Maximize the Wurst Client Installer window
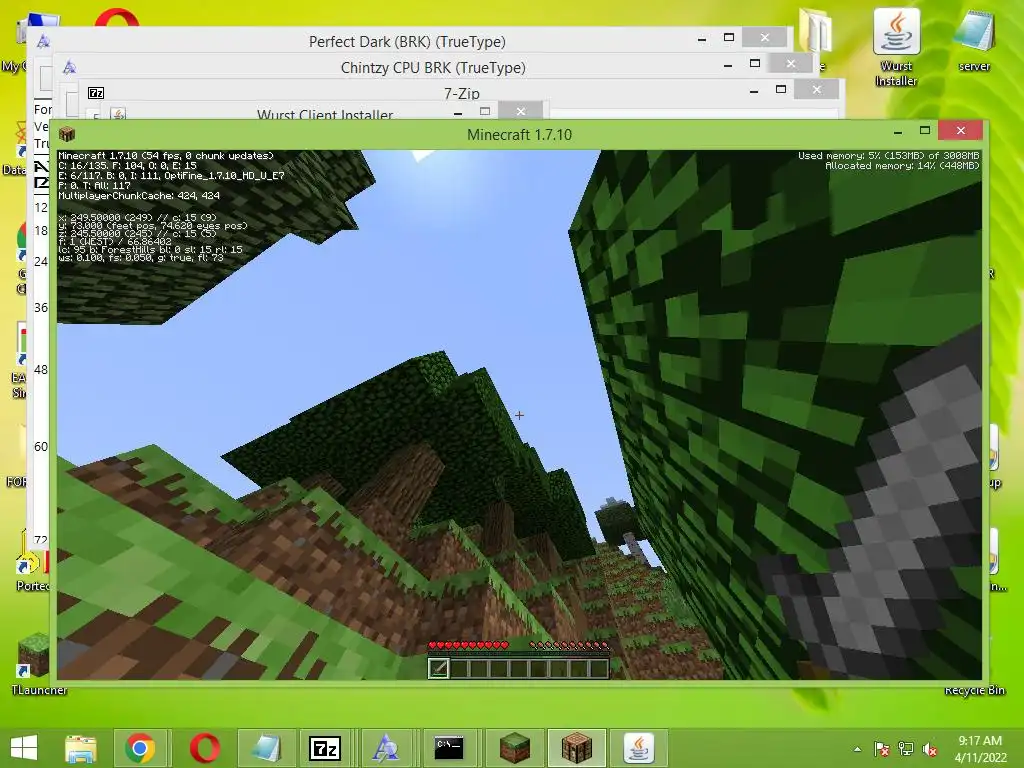 (485, 111)
